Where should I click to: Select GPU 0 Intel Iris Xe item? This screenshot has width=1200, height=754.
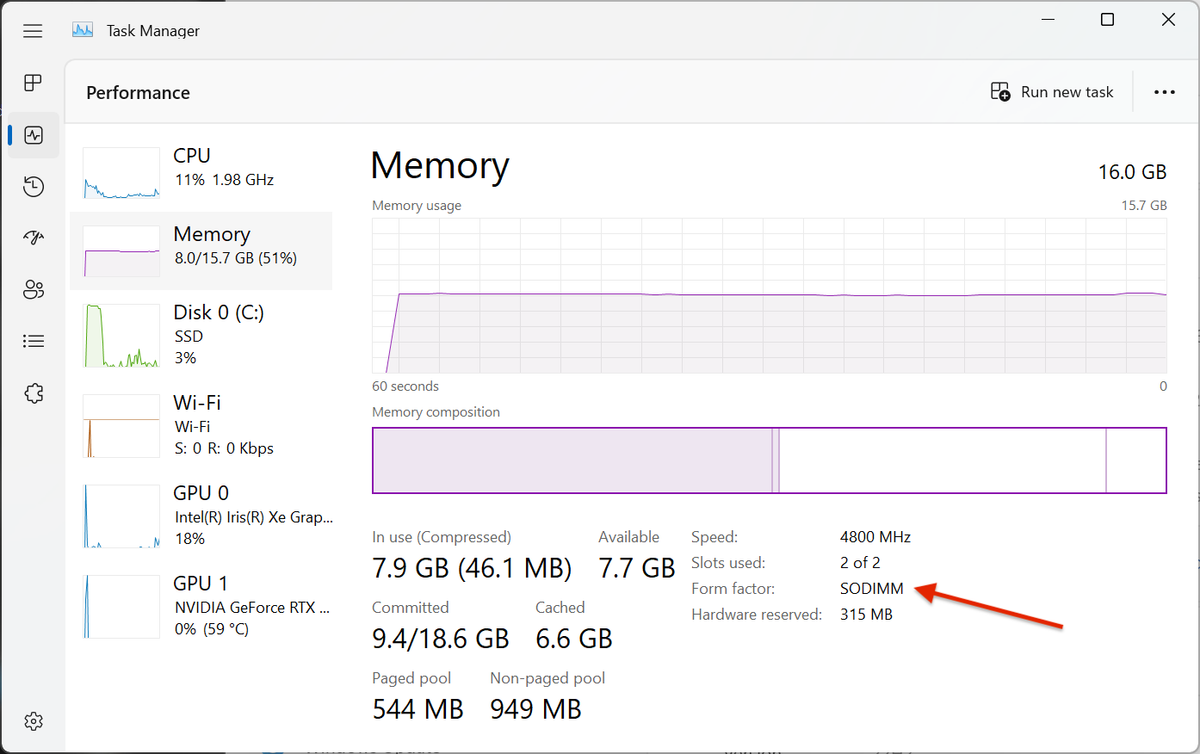point(200,515)
